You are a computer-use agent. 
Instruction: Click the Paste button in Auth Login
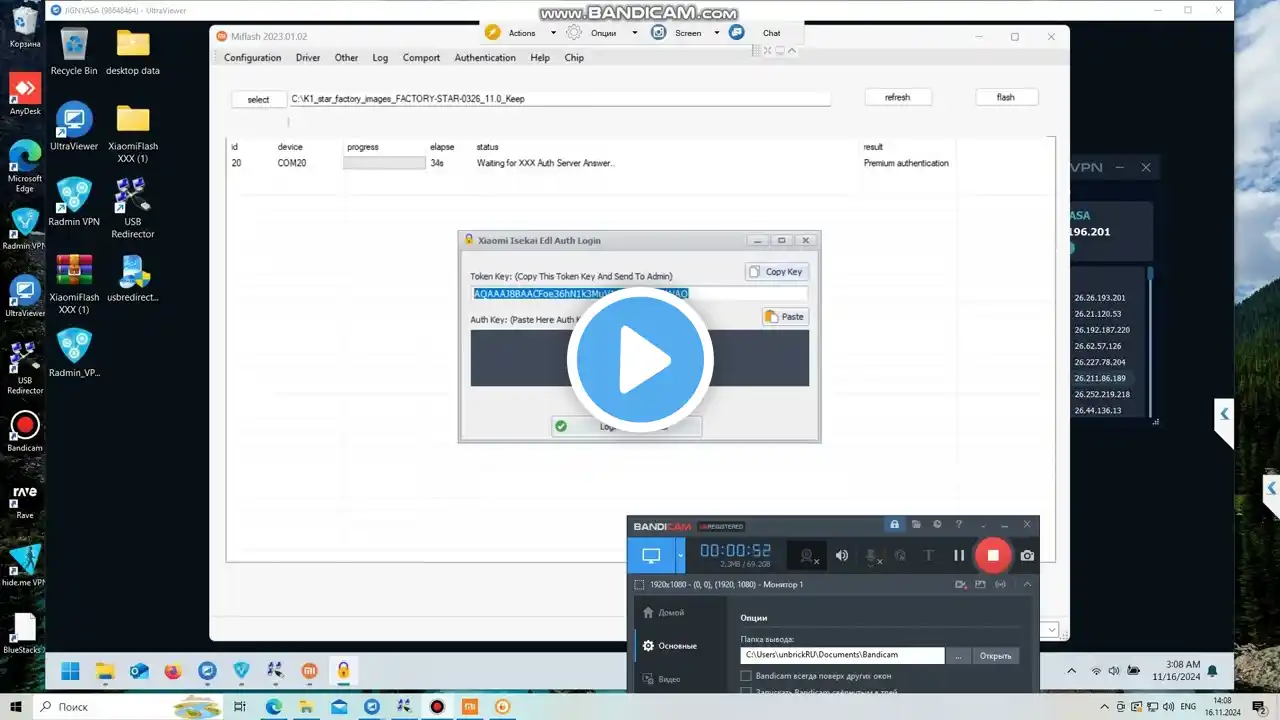click(x=785, y=316)
